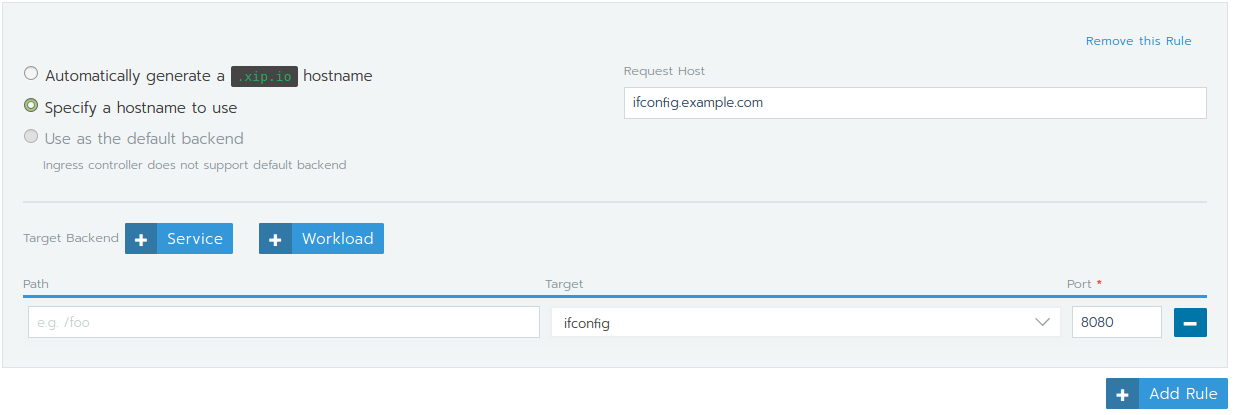Click the plus icon beside Add Rule
The width and height of the screenshot is (1234, 415).
[x=1122, y=394]
